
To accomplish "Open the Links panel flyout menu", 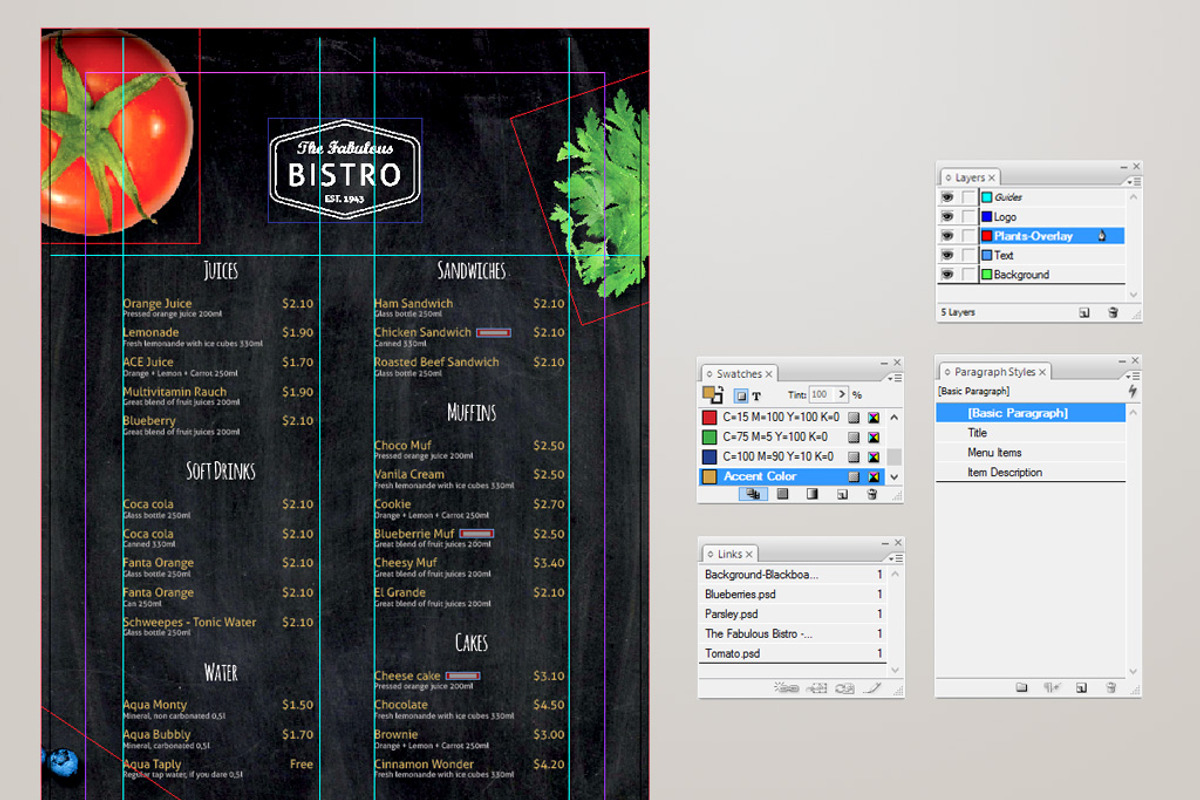I will point(895,557).
